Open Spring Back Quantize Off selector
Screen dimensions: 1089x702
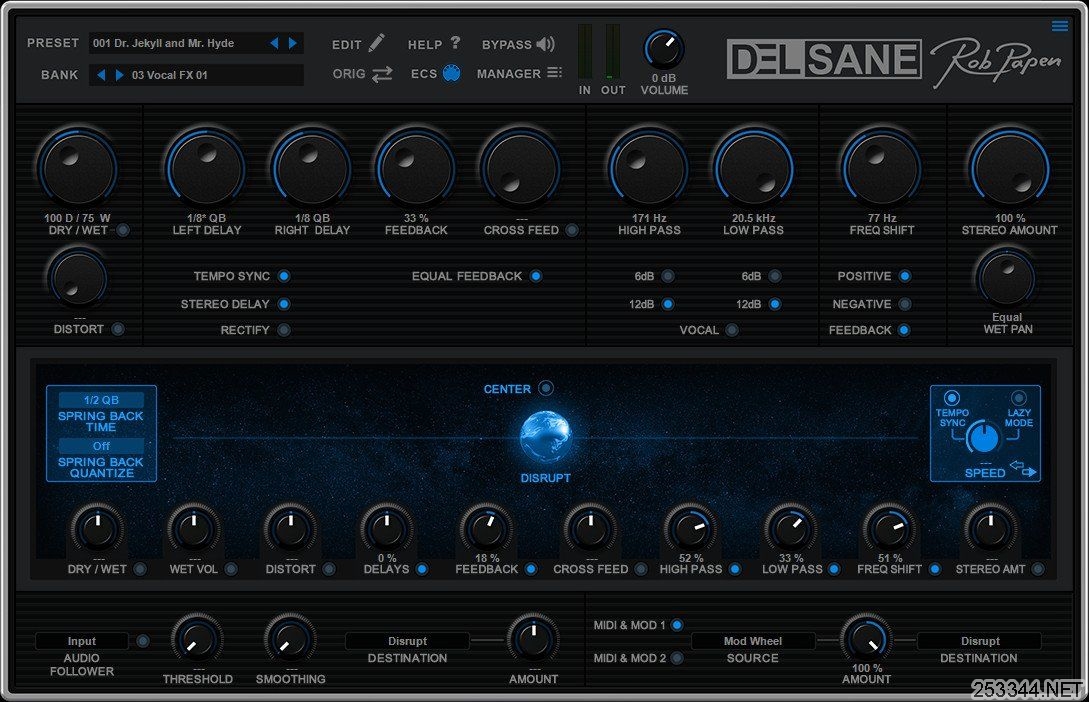point(101,446)
